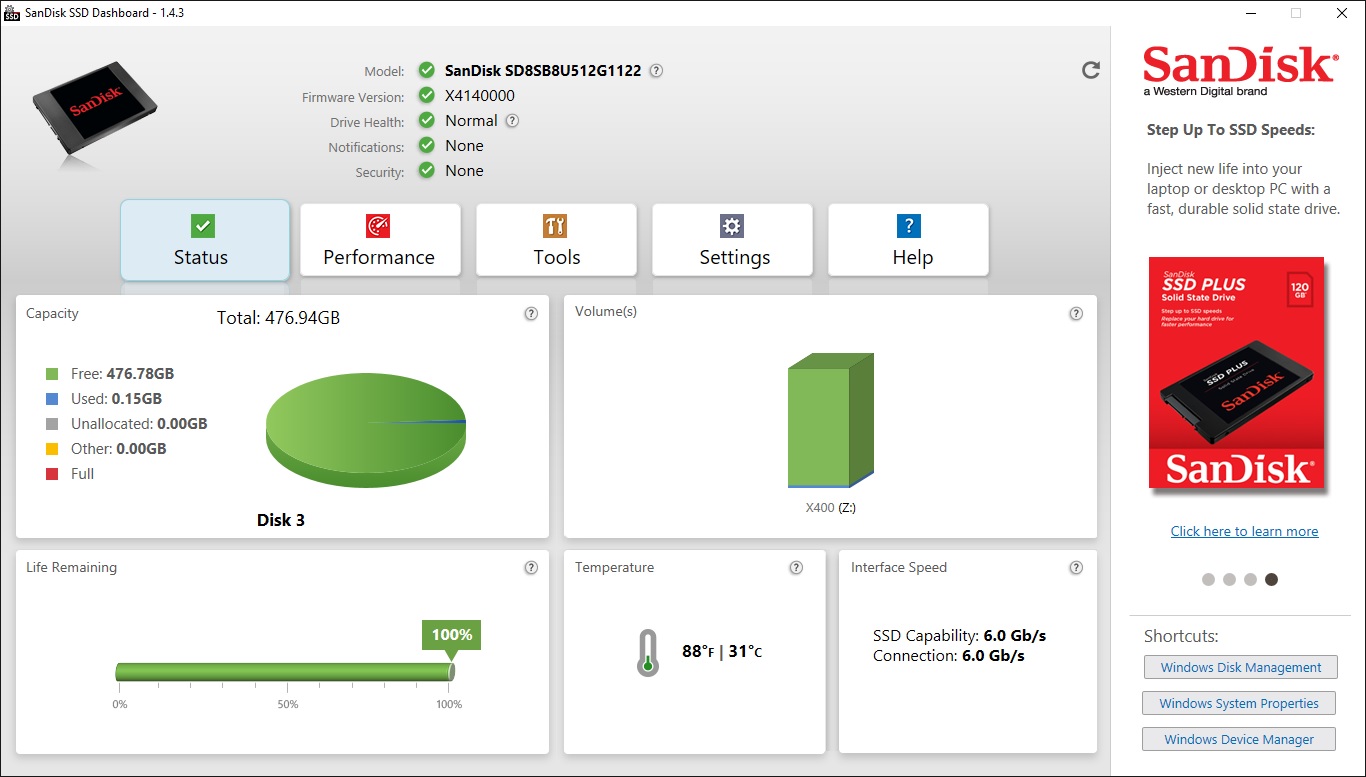Open the Tools tab

click(x=556, y=240)
